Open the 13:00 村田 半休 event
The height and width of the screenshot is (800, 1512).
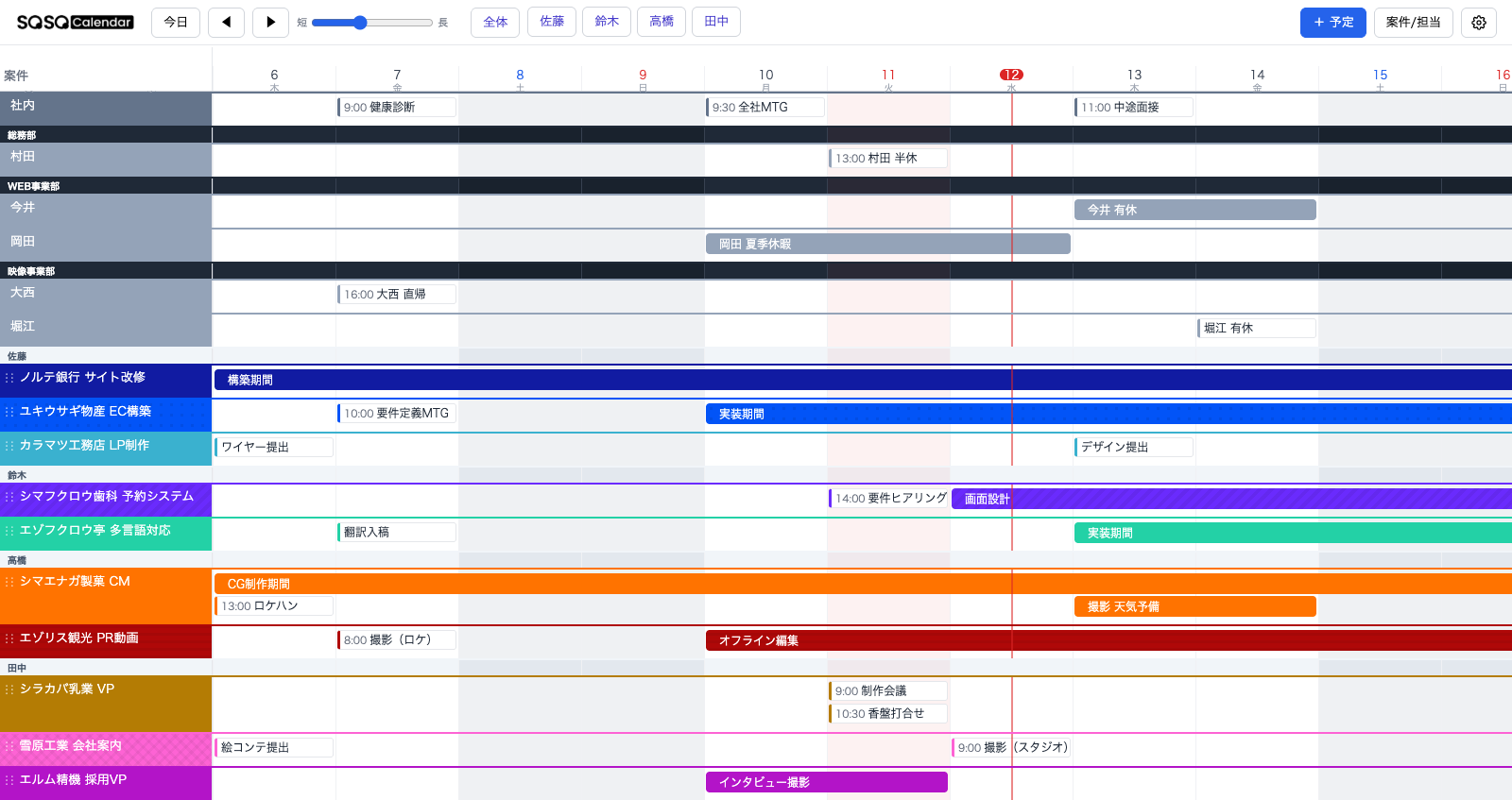pyautogui.click(x=888, y=158)
